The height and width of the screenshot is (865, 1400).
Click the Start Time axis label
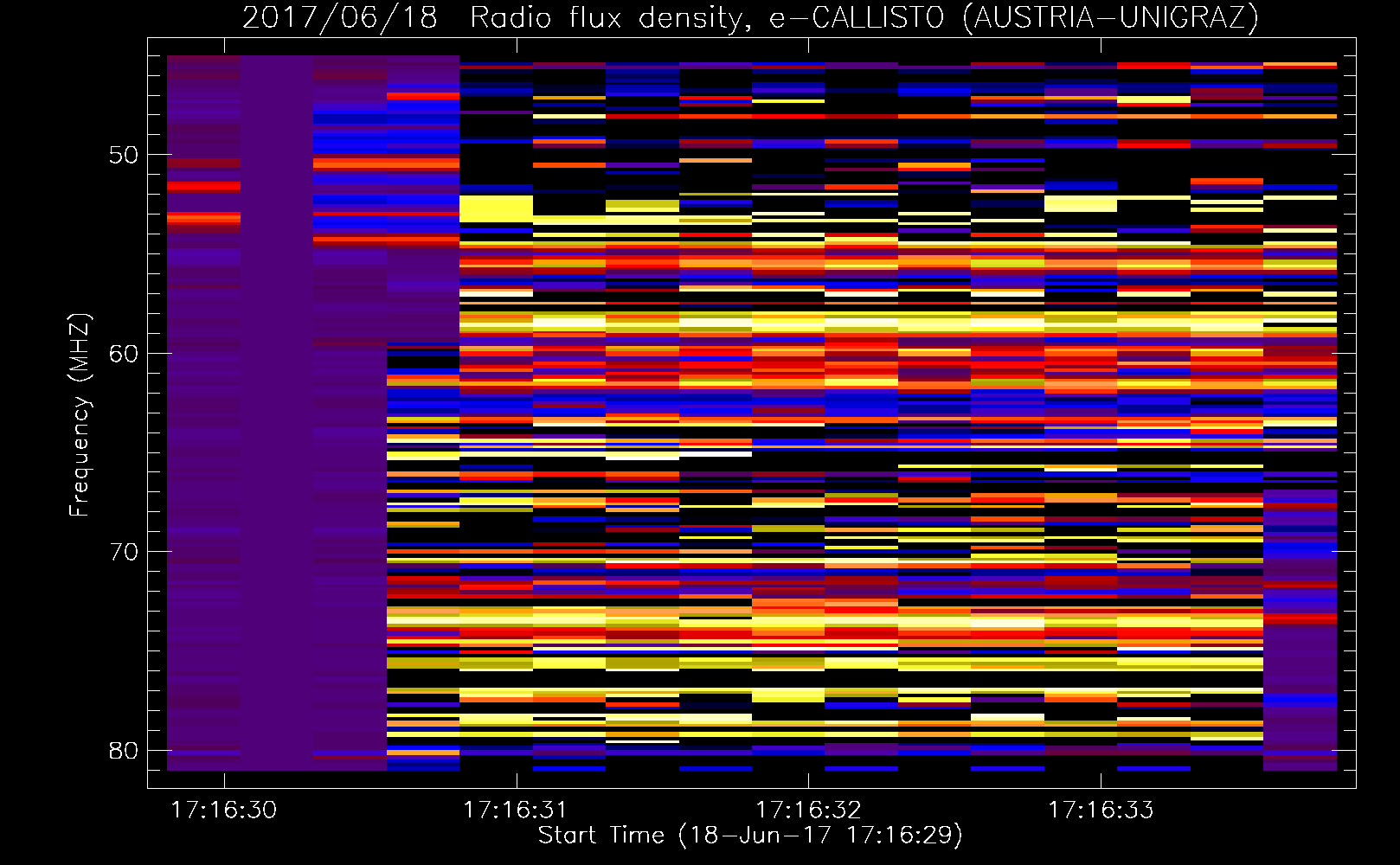point(750,836)
